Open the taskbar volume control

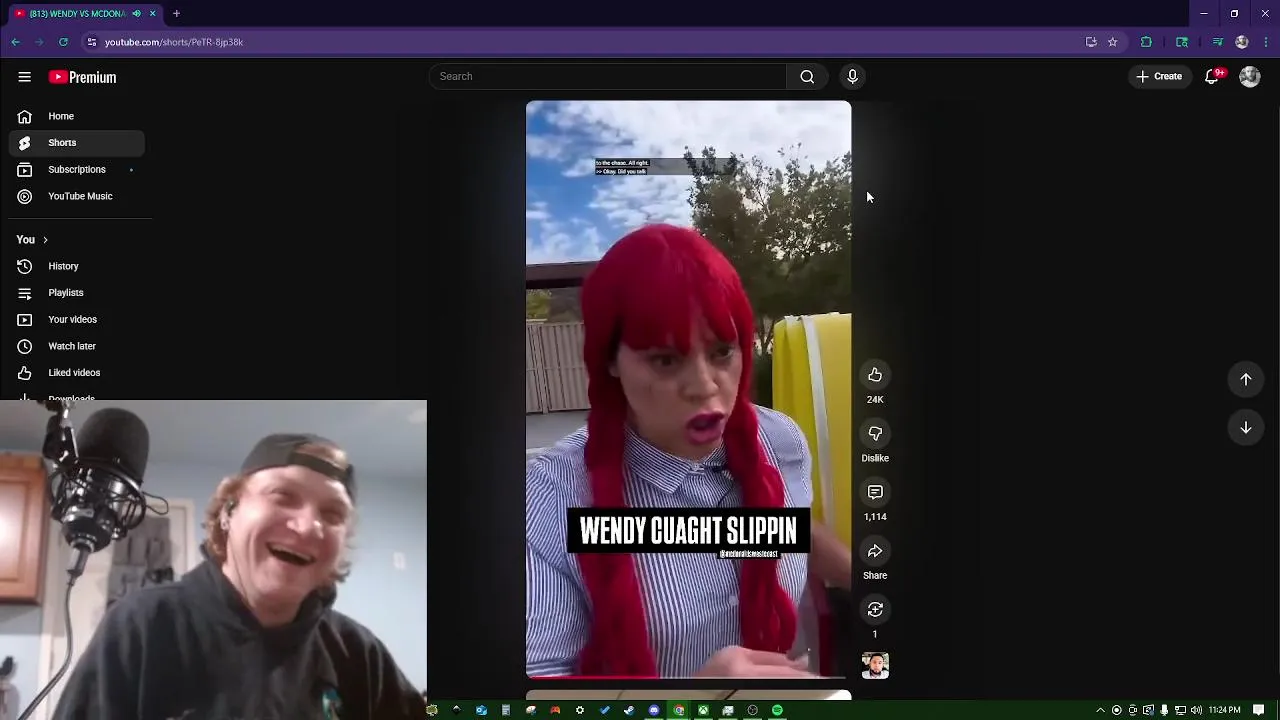click(x=1197, y=710)
